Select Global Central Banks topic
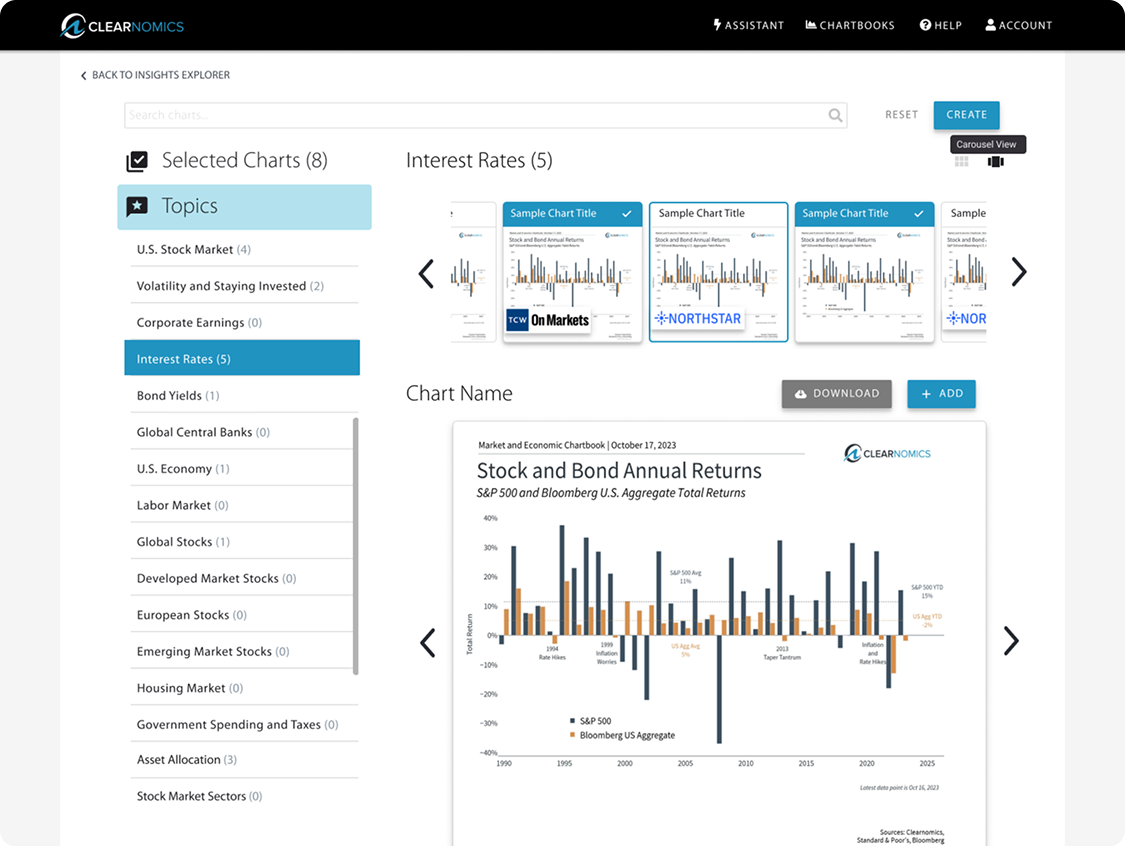 tap(241, 432)
